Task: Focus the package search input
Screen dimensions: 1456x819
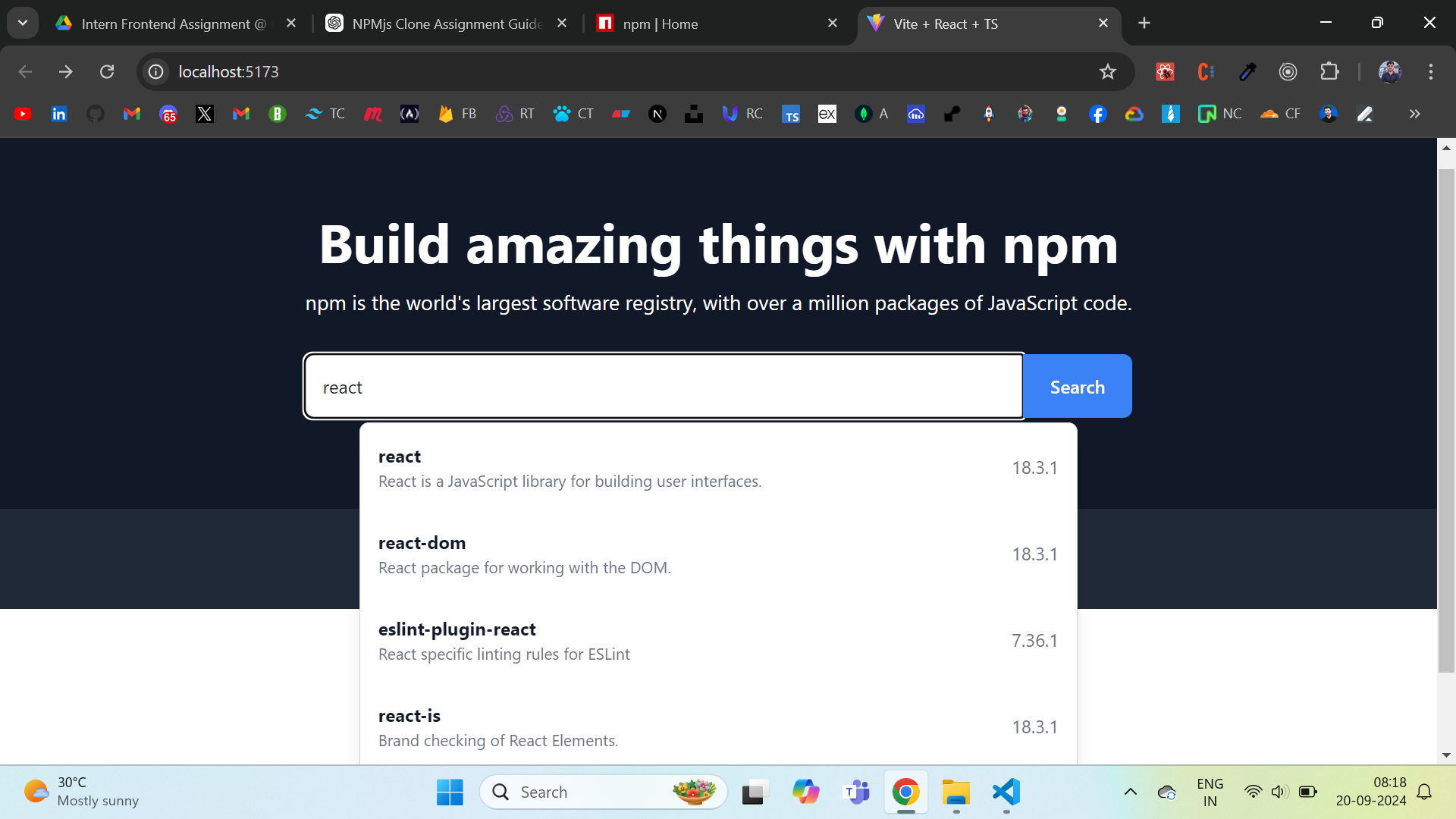Action: click(x=664, y=386)
